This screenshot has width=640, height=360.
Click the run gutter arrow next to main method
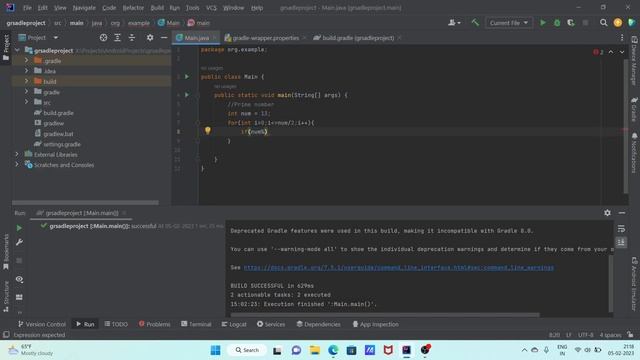[187, 95]
